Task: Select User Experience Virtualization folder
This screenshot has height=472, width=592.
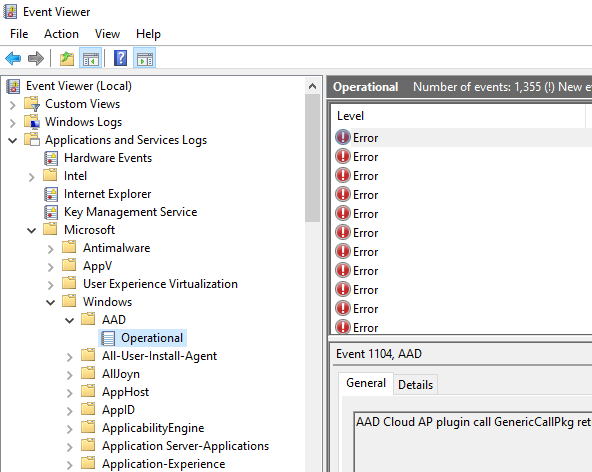Action: click(x=160, y=284)
